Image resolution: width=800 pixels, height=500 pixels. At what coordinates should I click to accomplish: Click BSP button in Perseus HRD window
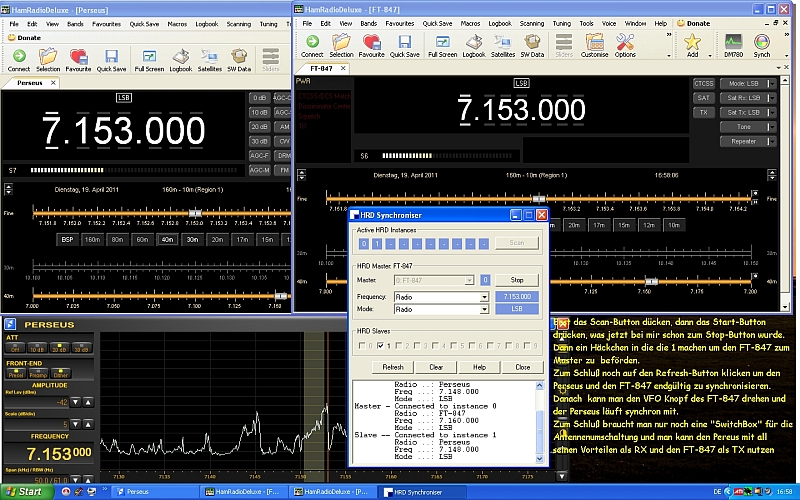67,239
